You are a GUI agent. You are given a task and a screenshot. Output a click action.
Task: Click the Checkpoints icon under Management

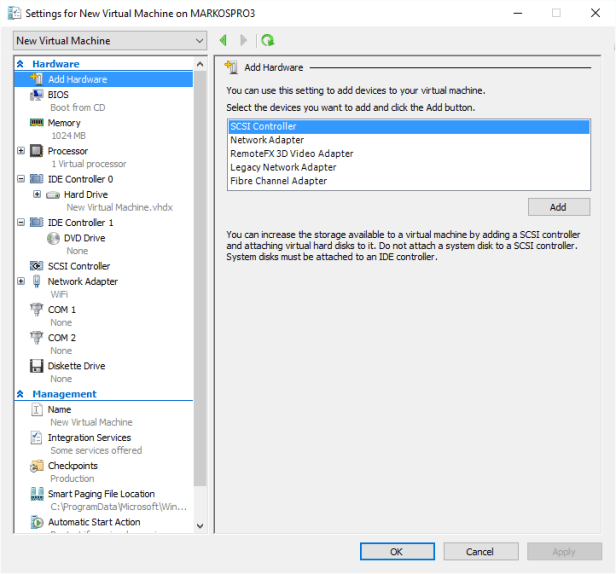point(38,466)
